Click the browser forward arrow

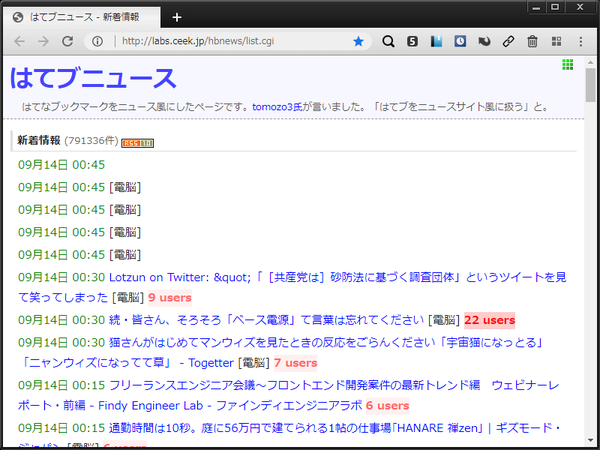click(44, 41)
